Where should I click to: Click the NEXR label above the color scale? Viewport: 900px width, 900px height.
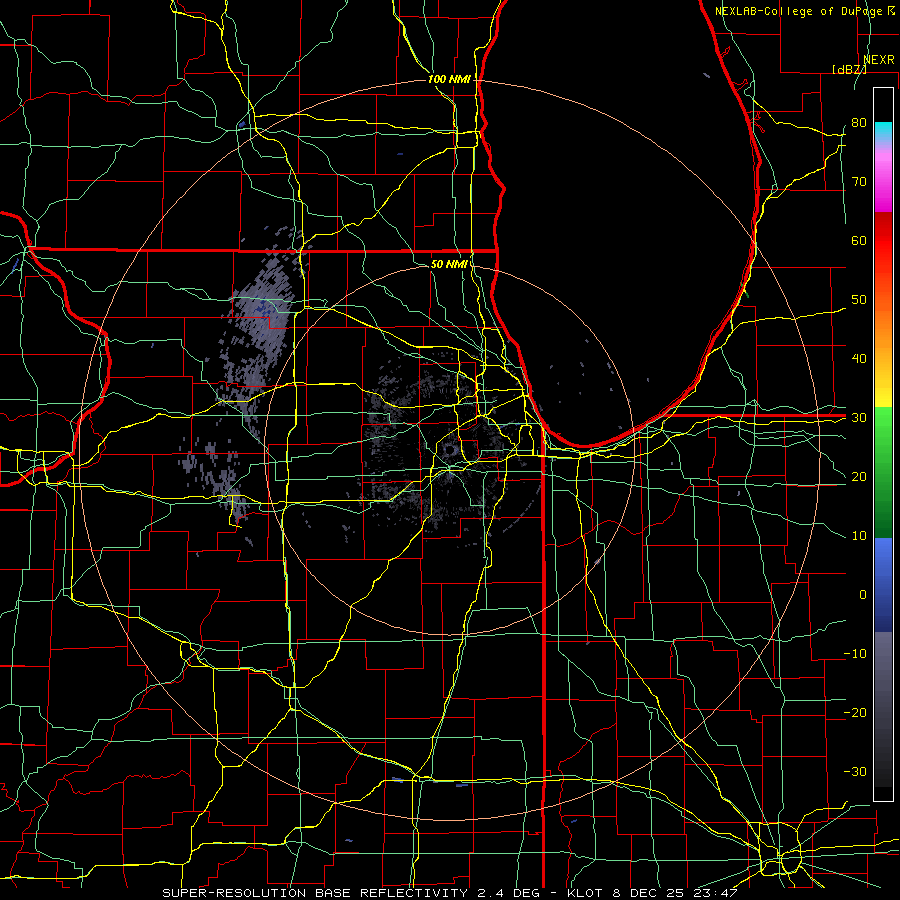[x=879, y=60]
